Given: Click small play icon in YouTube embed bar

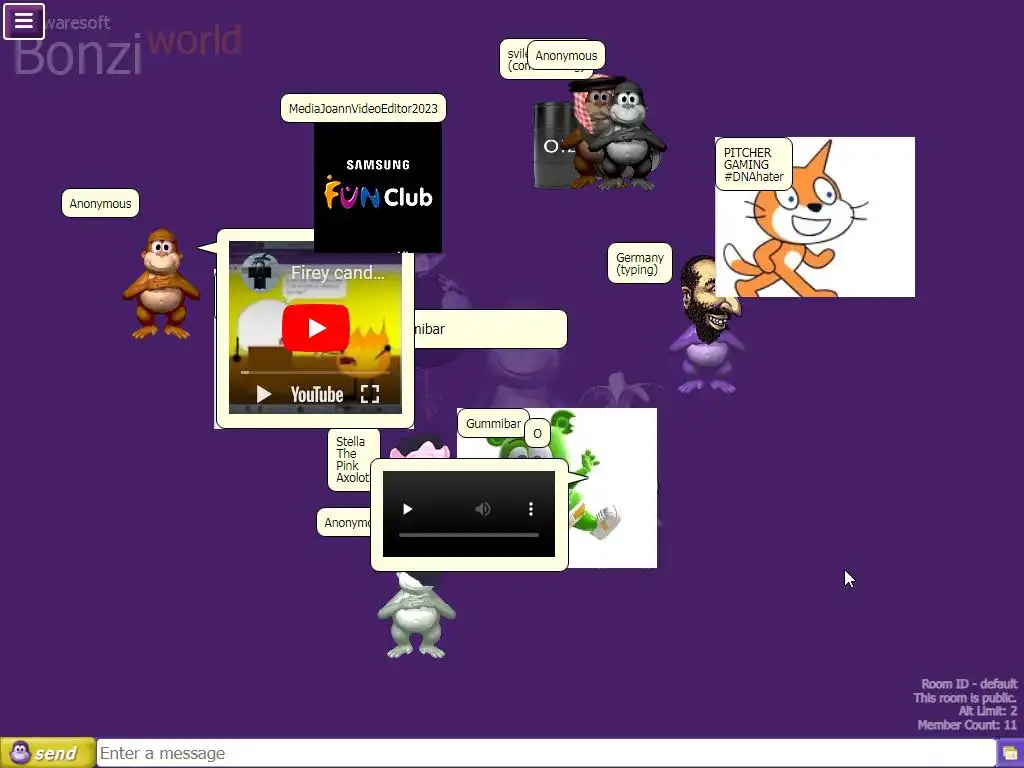Looking at the screenshot, I should (263, 394).
